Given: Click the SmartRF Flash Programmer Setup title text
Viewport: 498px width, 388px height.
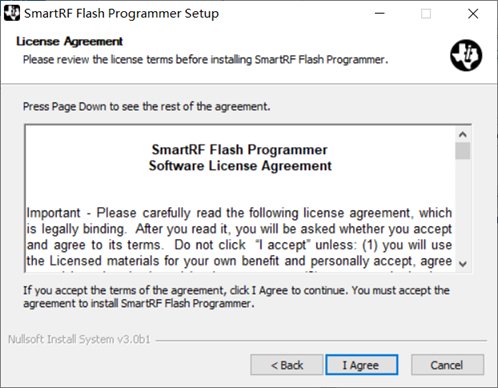Looking at the screenshot, I should coord(121,14).
